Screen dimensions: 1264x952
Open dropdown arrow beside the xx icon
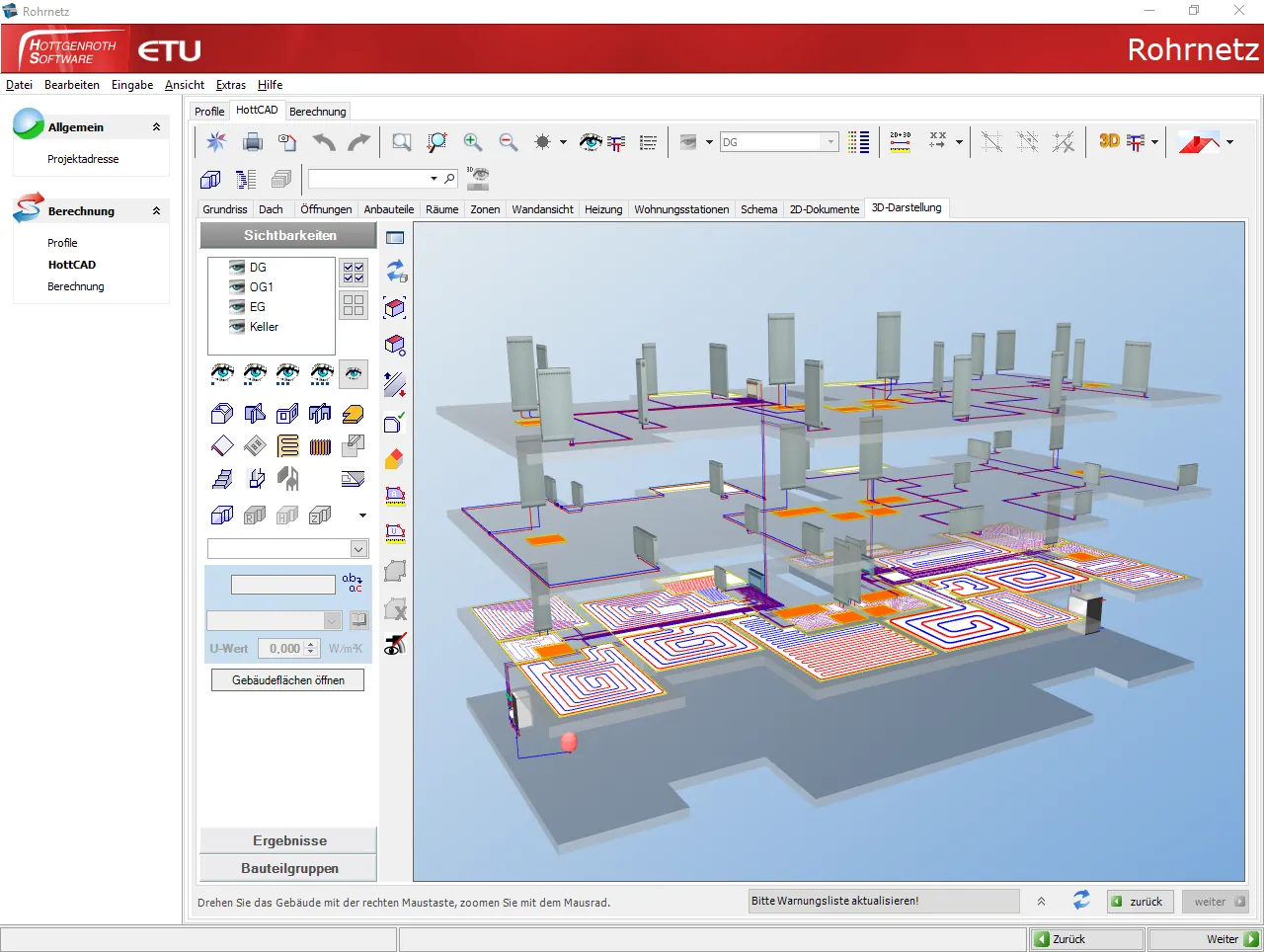click(x=959, y=142)
